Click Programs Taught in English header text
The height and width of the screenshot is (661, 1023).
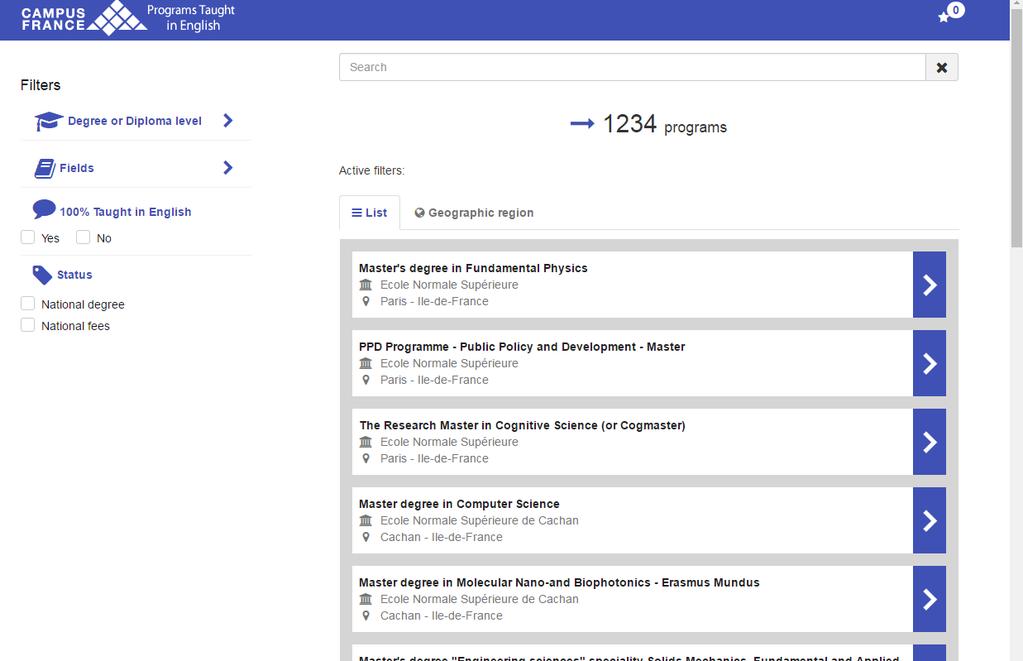pos(191,18)
